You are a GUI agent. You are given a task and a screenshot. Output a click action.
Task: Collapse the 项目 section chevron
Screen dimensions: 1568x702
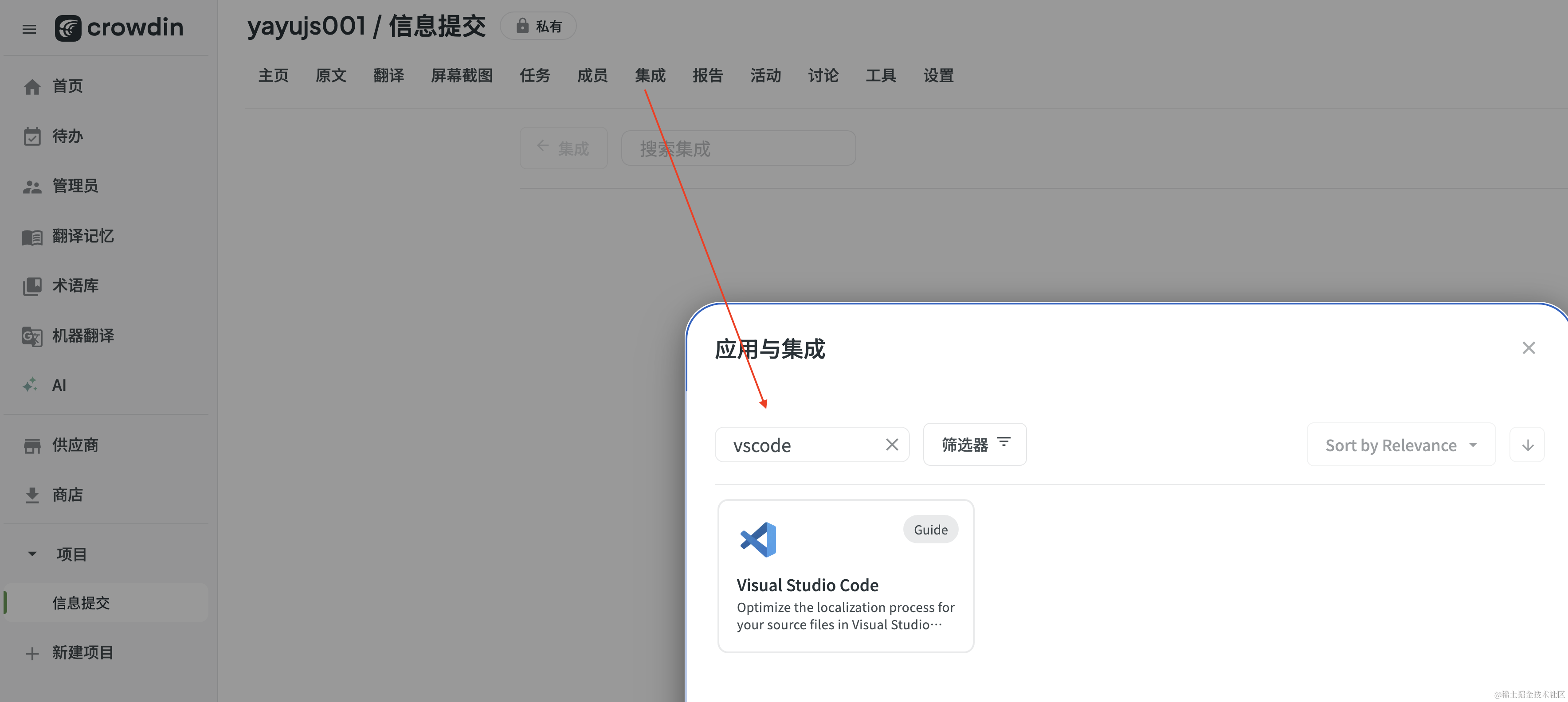coord(32,554)
